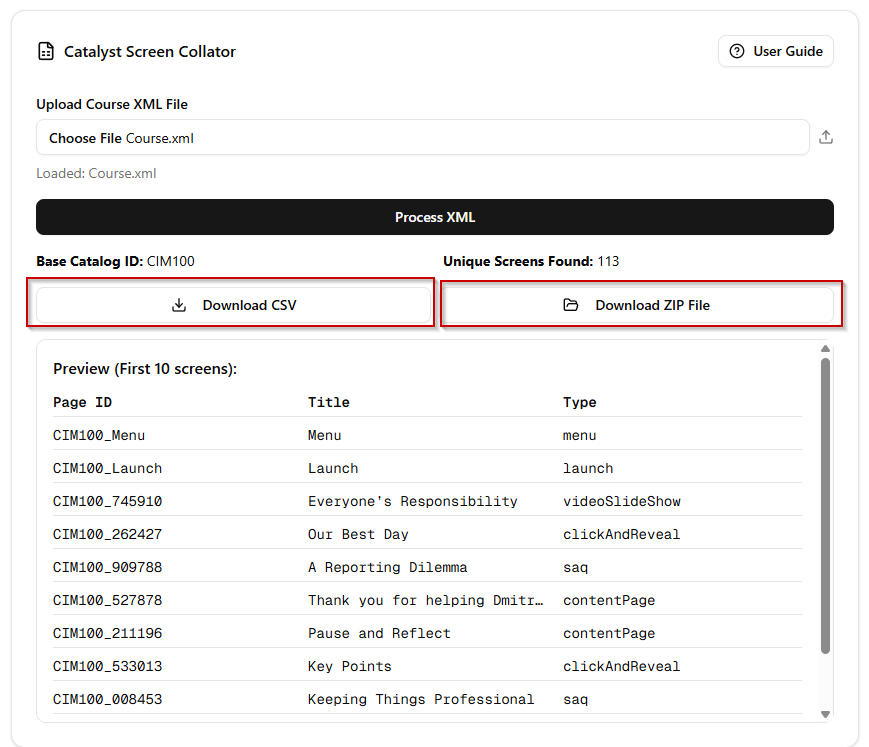Click the upload icon next to the file field
This screenshot has height=747, width=869.
pos(826,137)
